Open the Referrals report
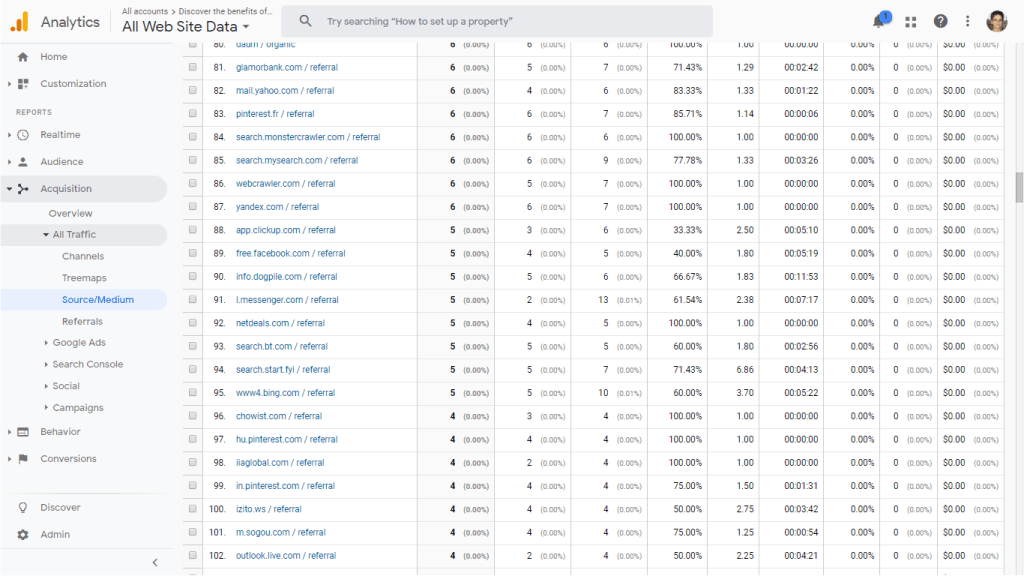The width and height of the screenshot is (1024, 576). click(x=82, y=321)
